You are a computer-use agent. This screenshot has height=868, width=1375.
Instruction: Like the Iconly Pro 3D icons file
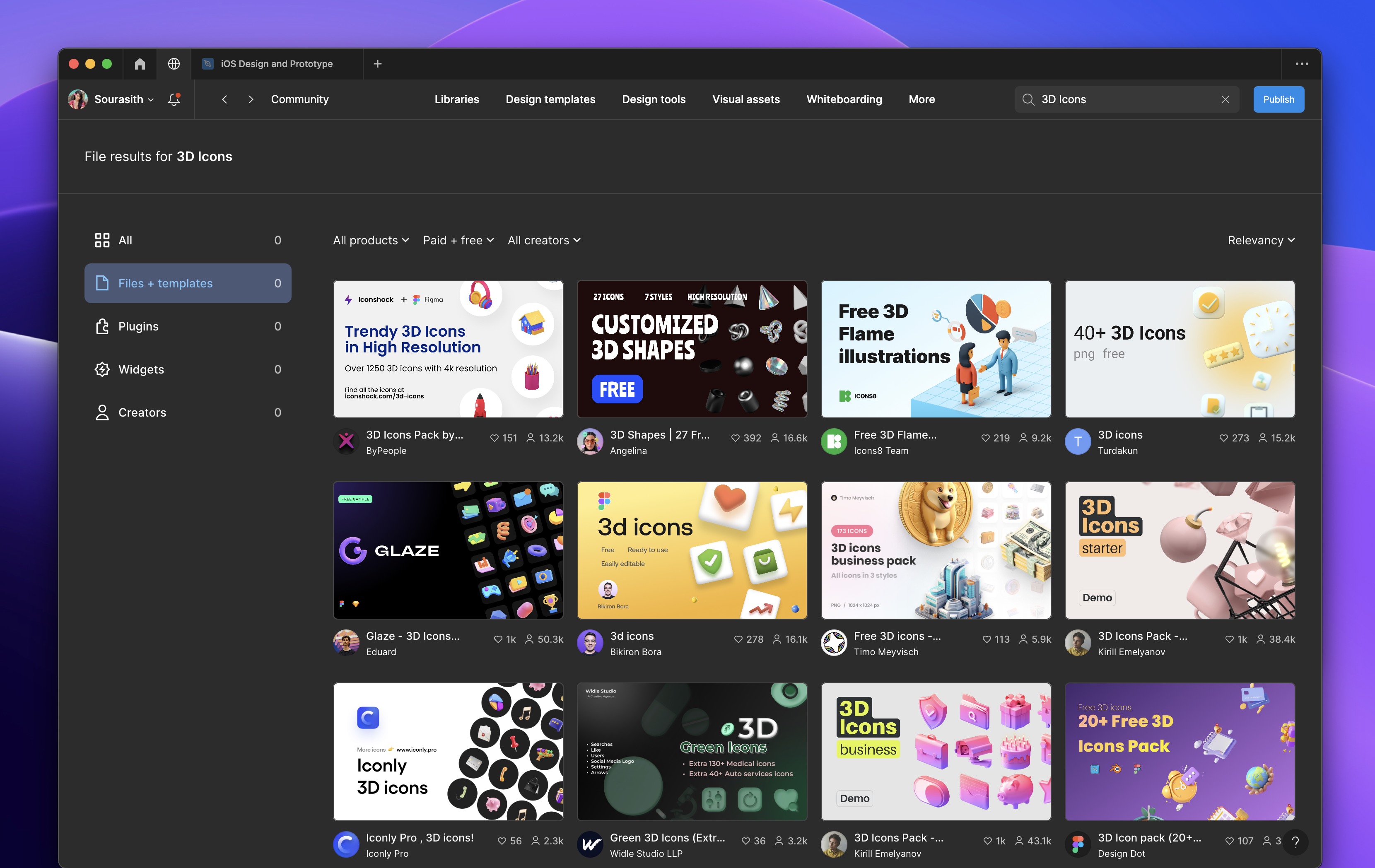[502, 841]
